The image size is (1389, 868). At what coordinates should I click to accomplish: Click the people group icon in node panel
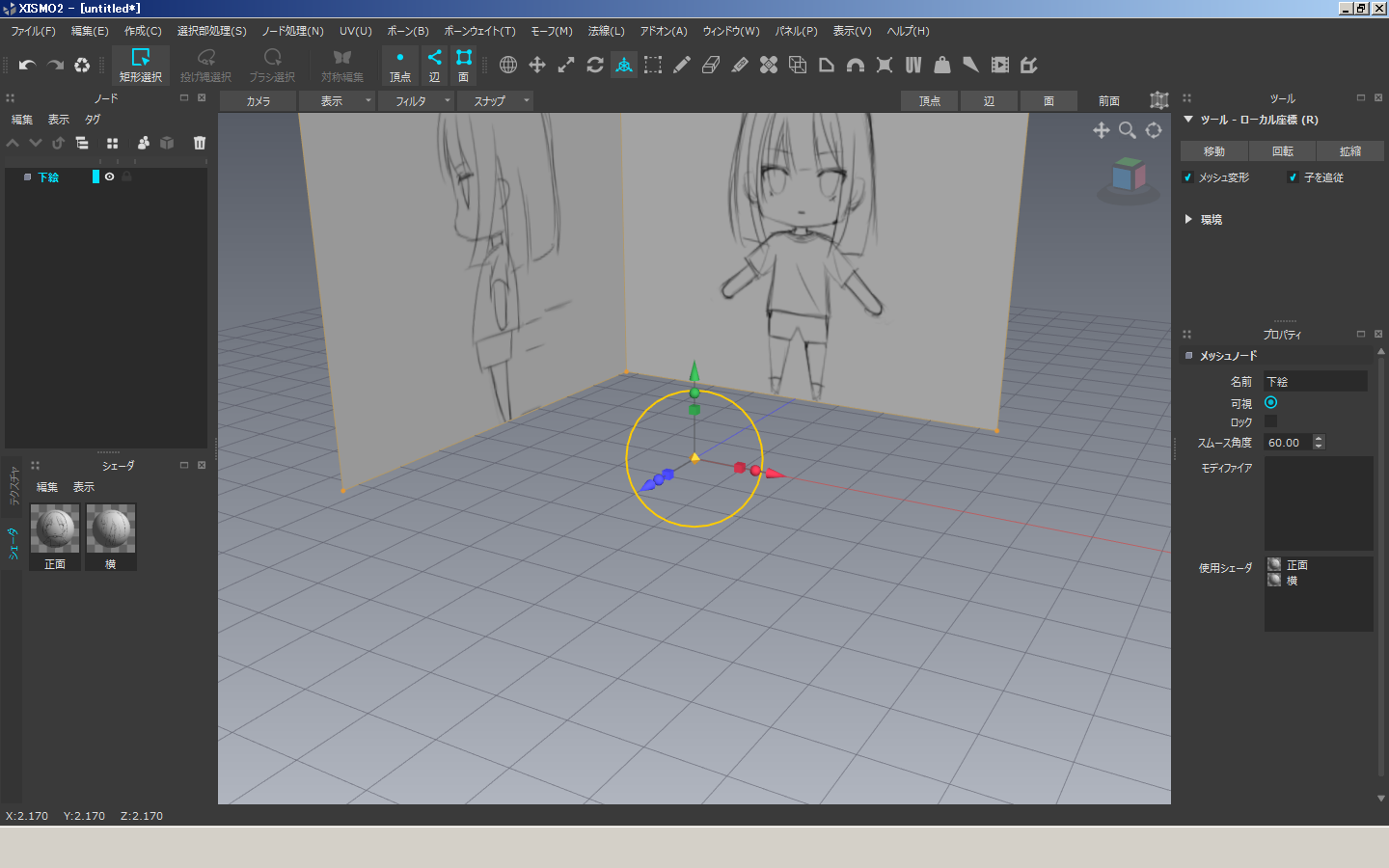pos(143,143)
